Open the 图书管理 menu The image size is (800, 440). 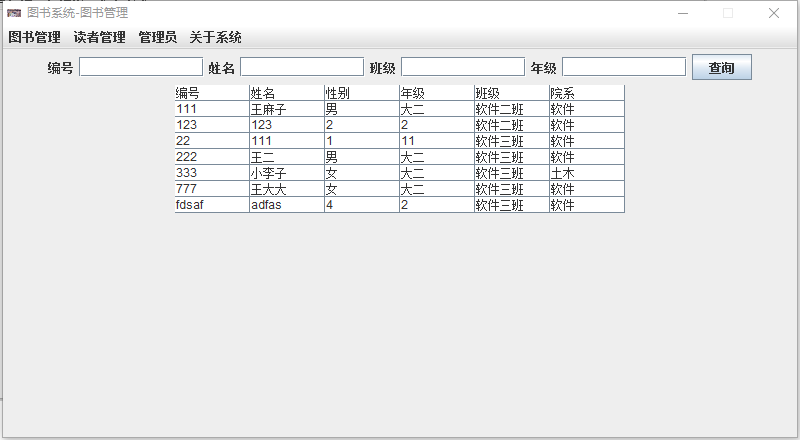coord(35,37)
